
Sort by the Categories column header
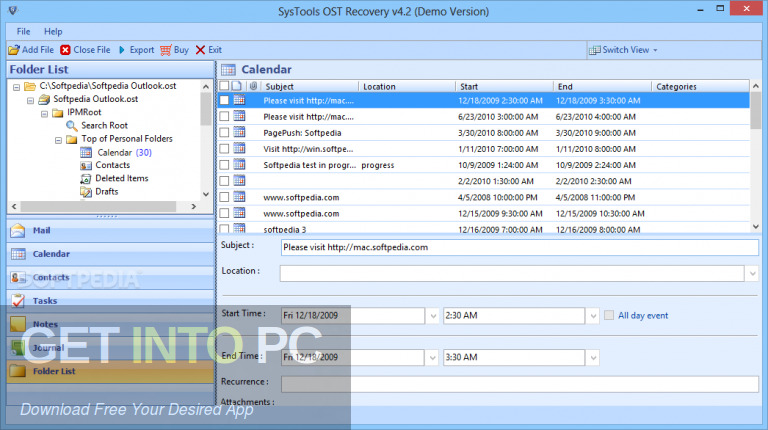point(700,86)
